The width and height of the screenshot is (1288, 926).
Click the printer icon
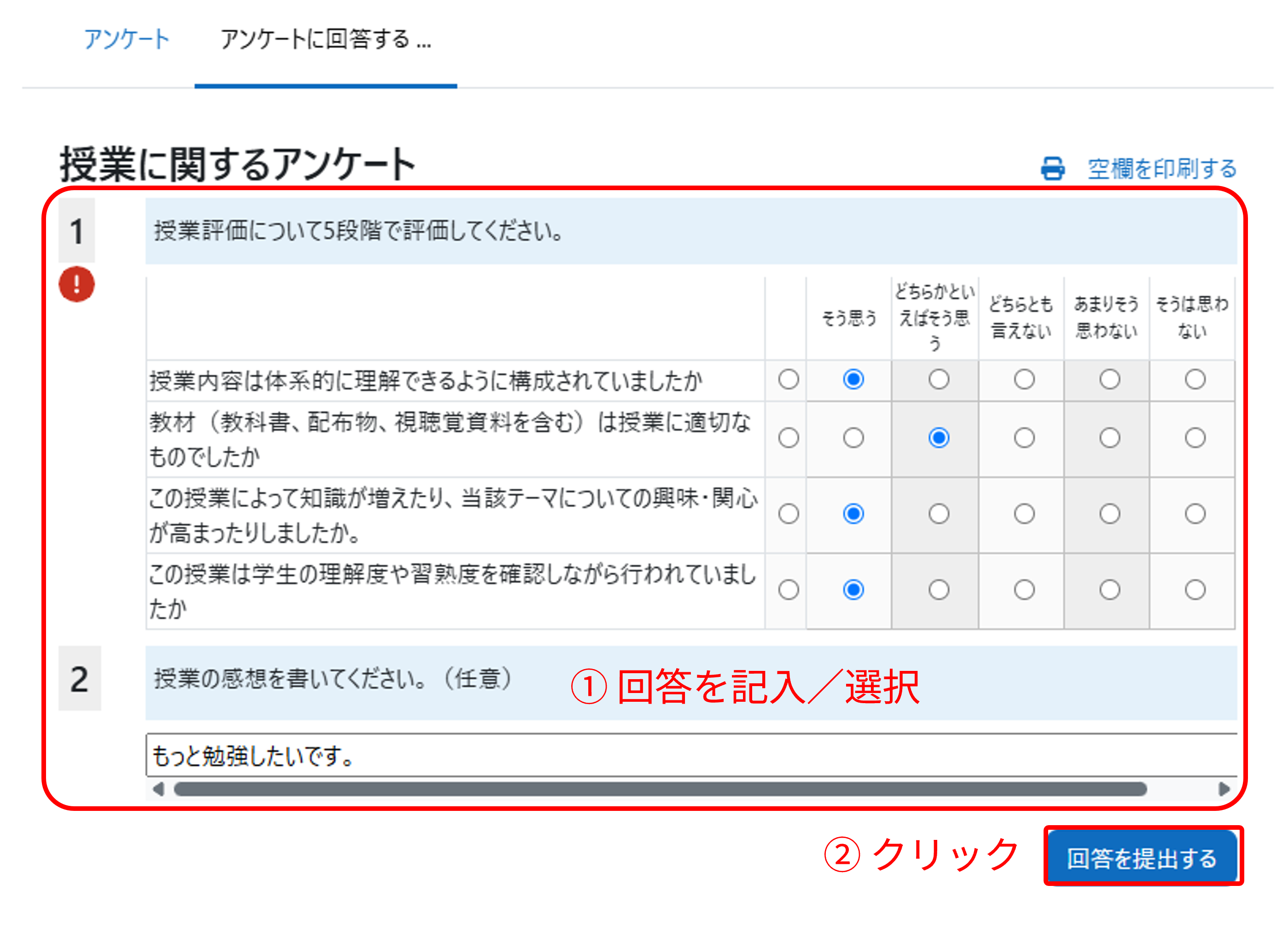point(1052,169)
